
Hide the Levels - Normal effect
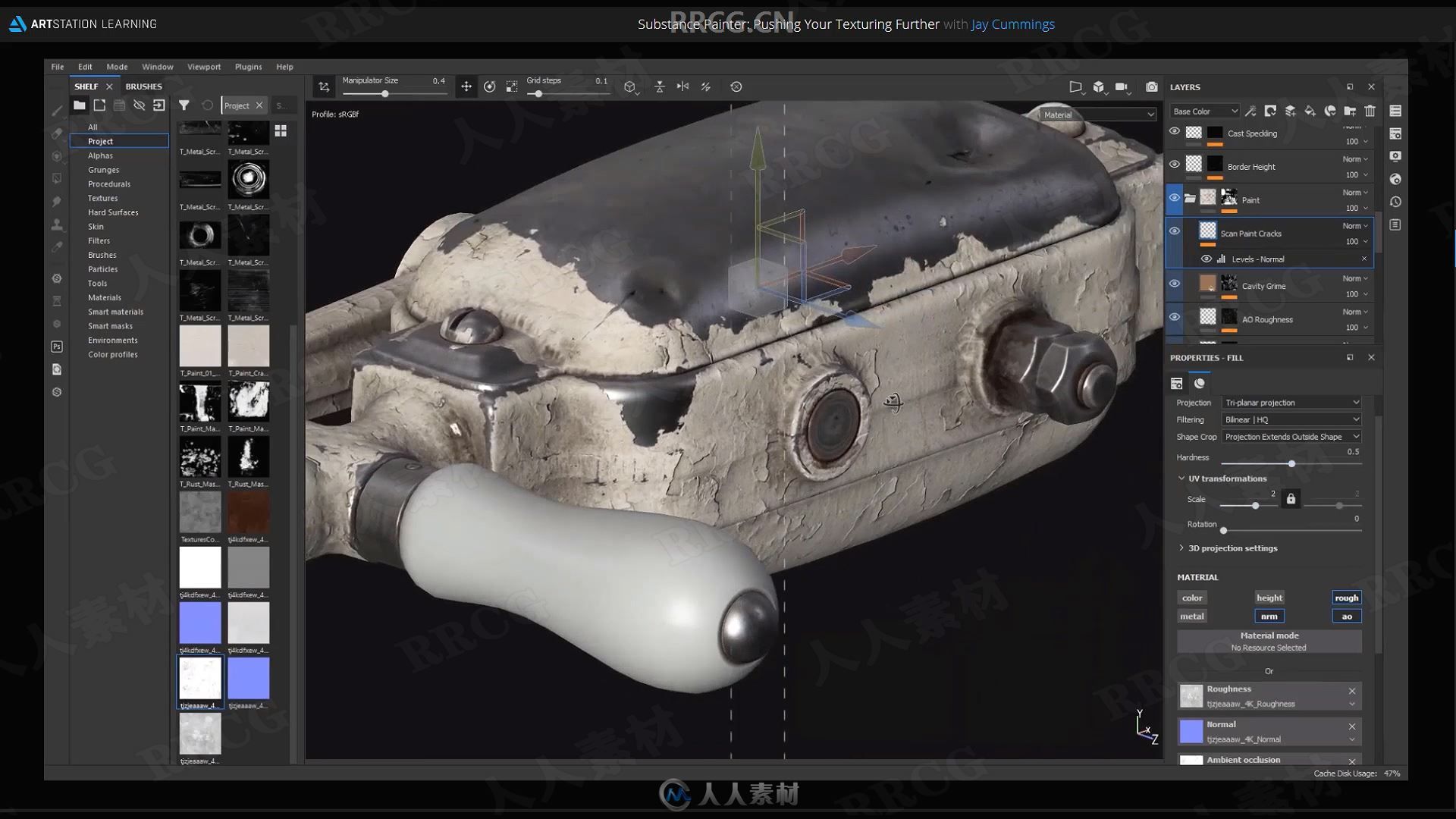click(x=1206, y=259)
